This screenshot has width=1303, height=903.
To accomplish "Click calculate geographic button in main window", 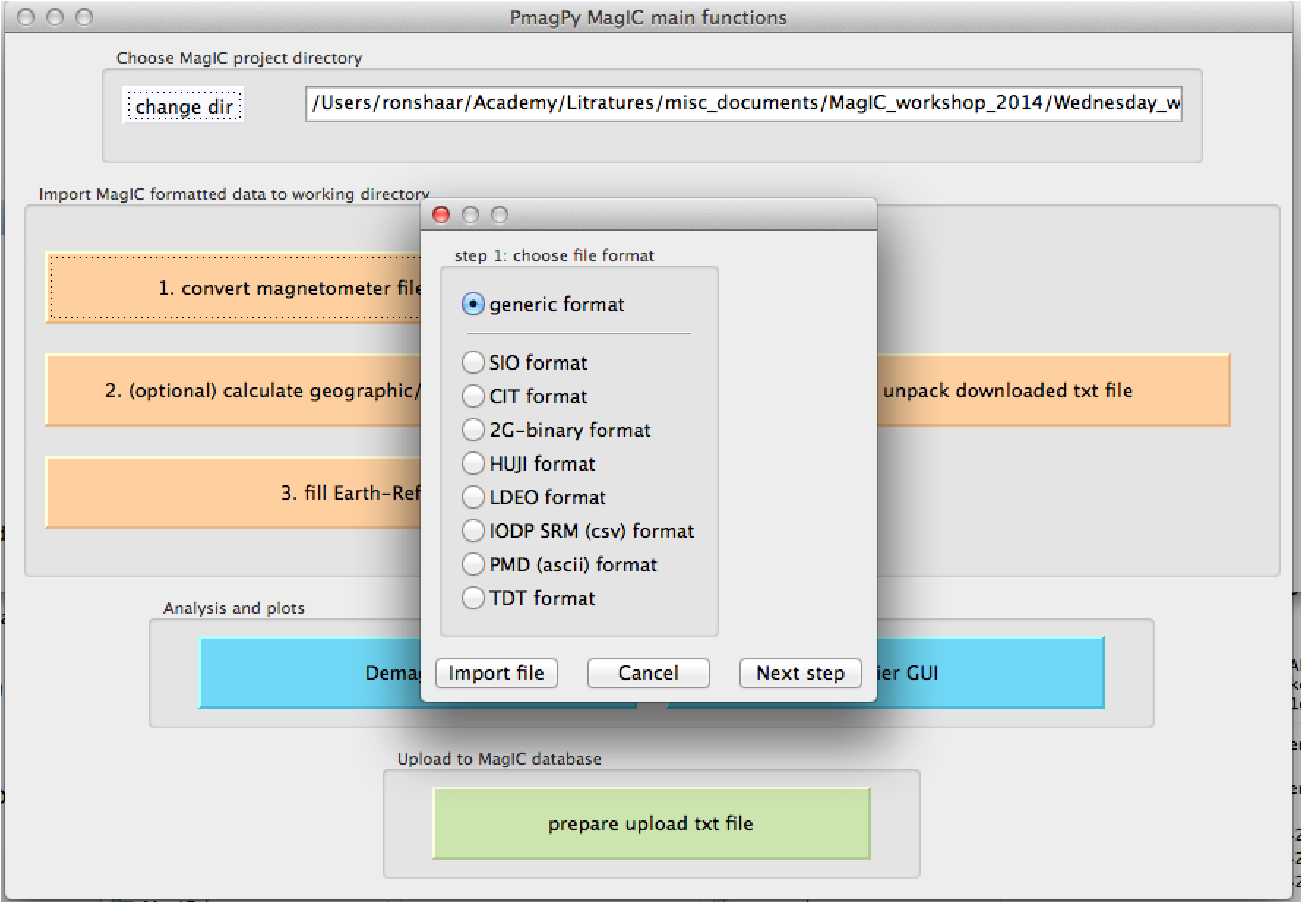I will [x=234, y=390].
